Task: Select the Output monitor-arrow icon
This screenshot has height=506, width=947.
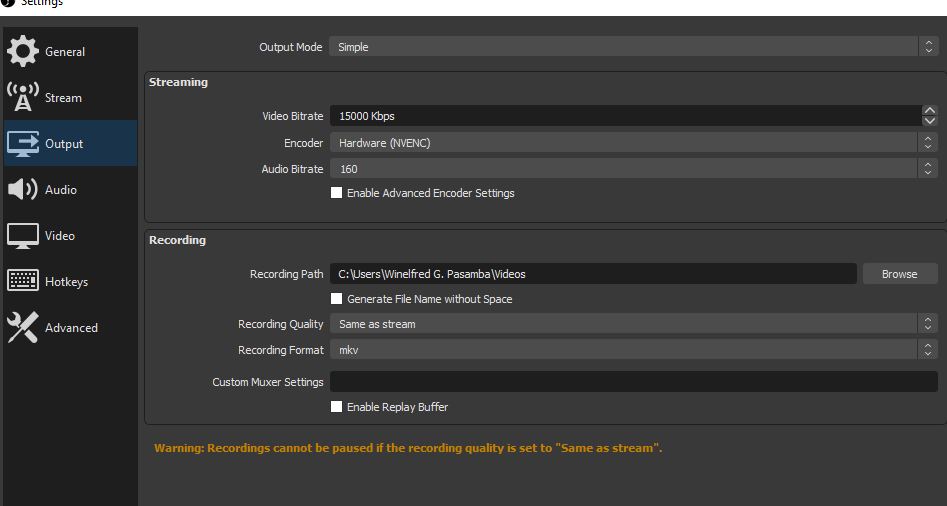Action: pos(23,144)
